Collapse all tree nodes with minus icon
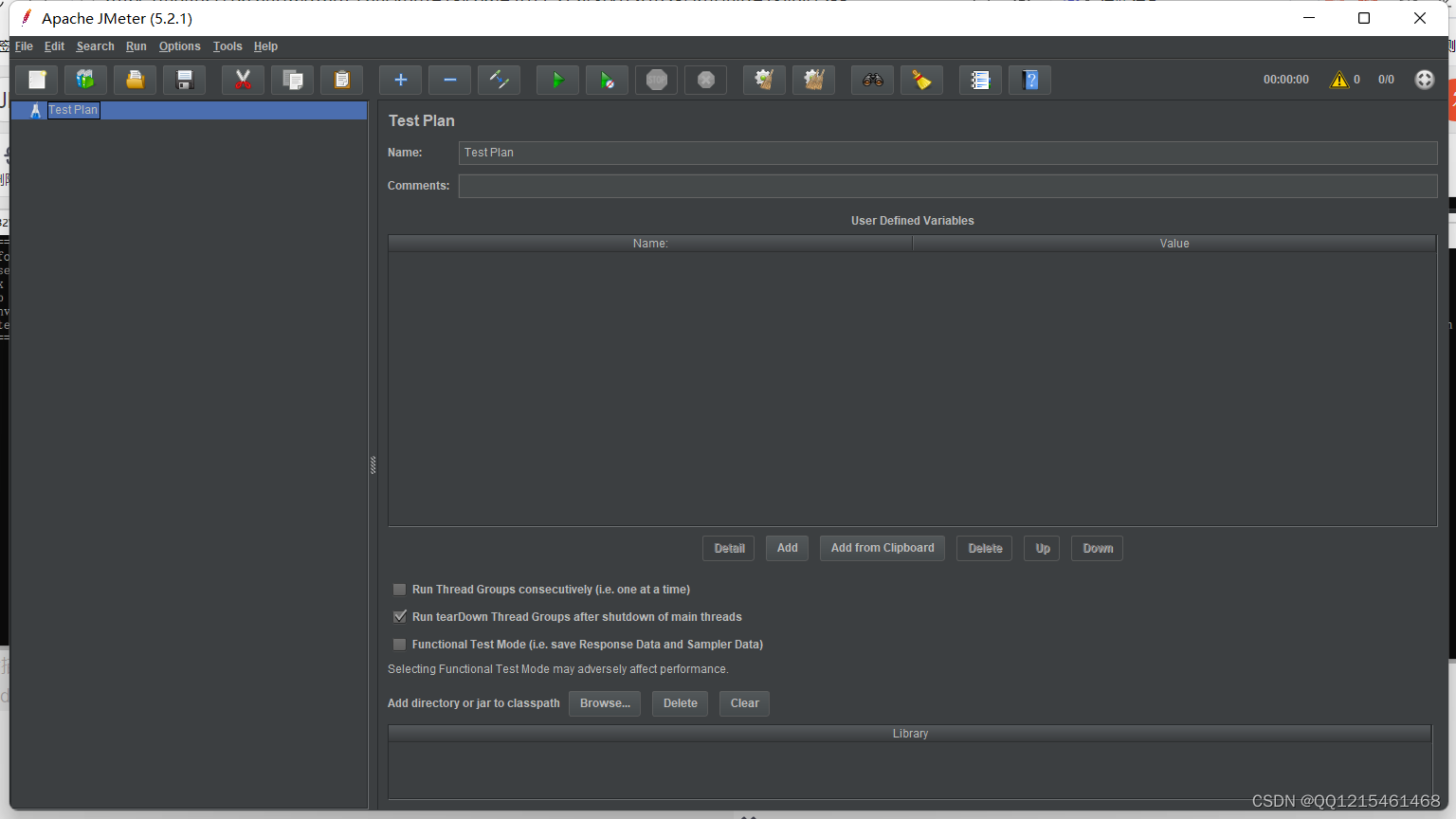 pos(450,80)
